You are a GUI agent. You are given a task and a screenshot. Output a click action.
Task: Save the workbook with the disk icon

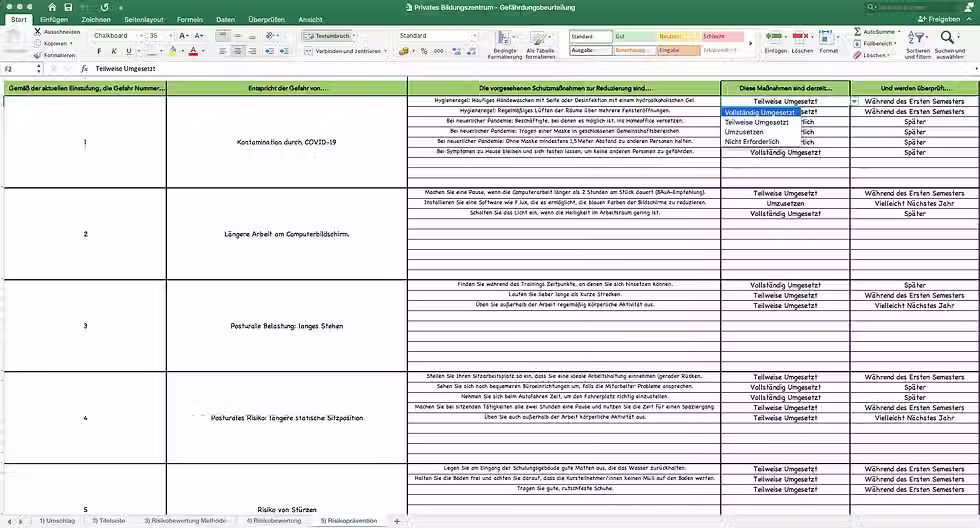coord(68,7)
